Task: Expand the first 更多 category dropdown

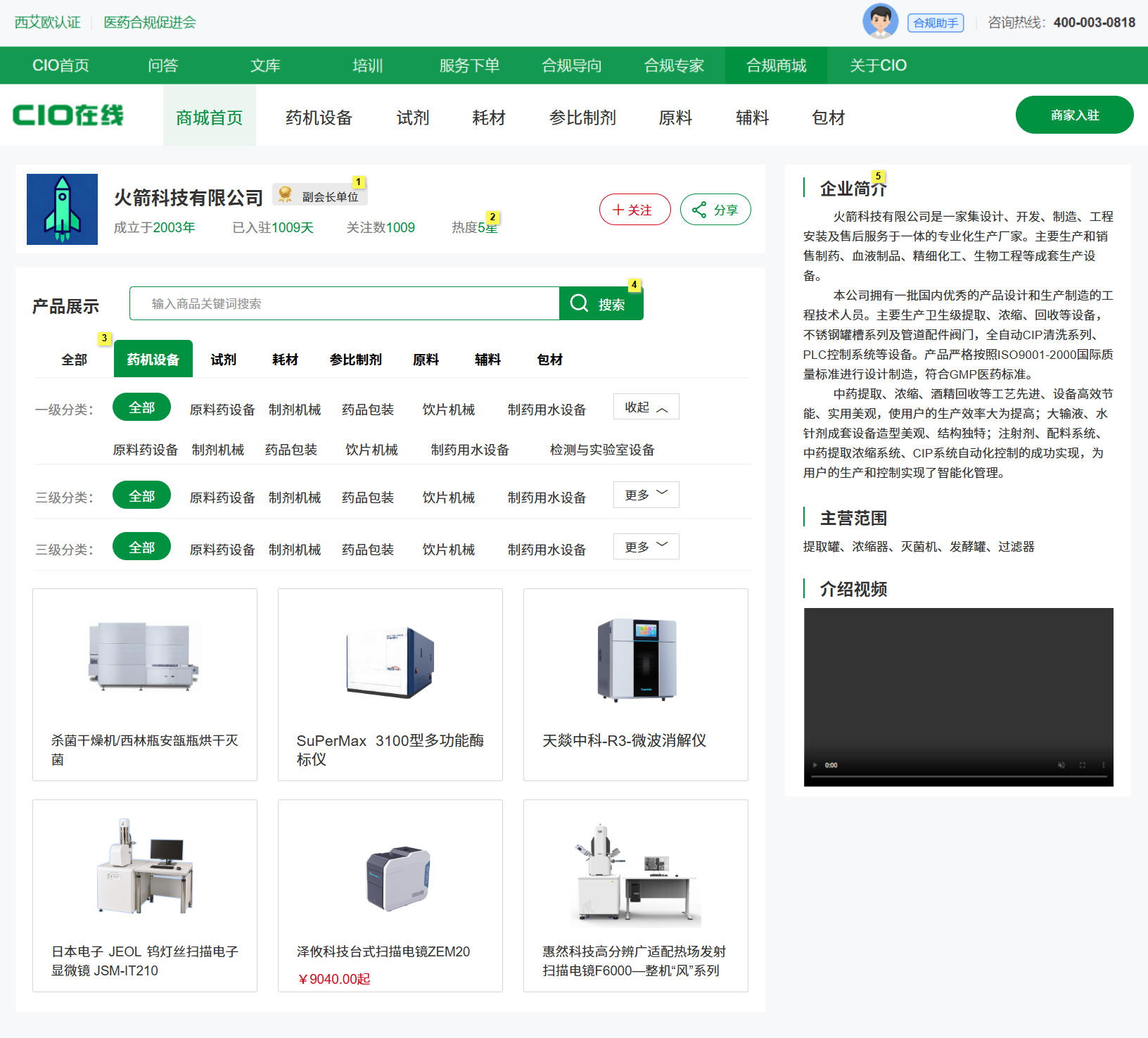Action: (645, 494)
